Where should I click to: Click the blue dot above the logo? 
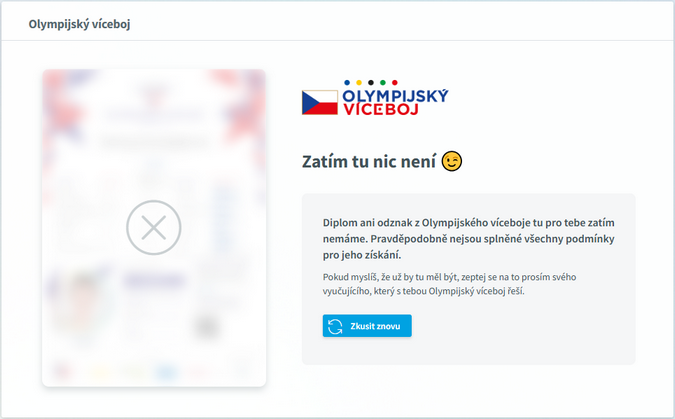[347, 83]
